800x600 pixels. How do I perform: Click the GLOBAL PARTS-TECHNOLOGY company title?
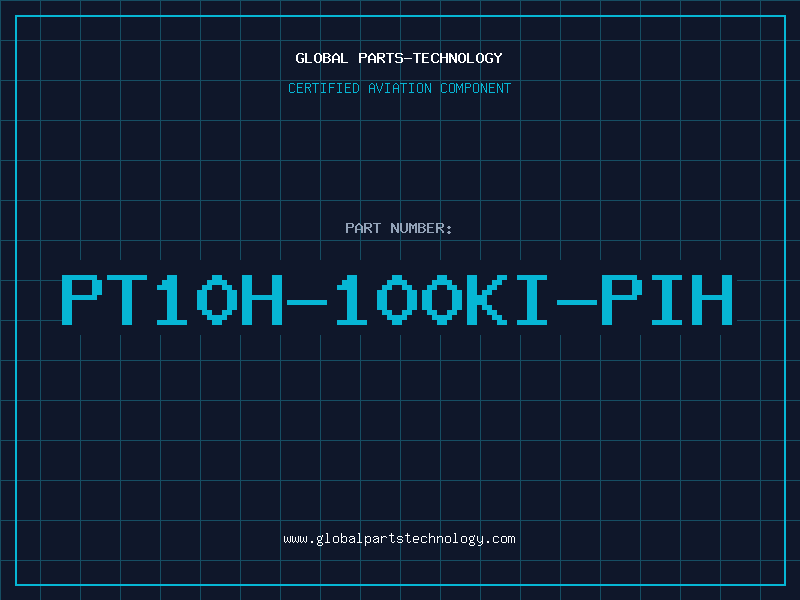399,58
